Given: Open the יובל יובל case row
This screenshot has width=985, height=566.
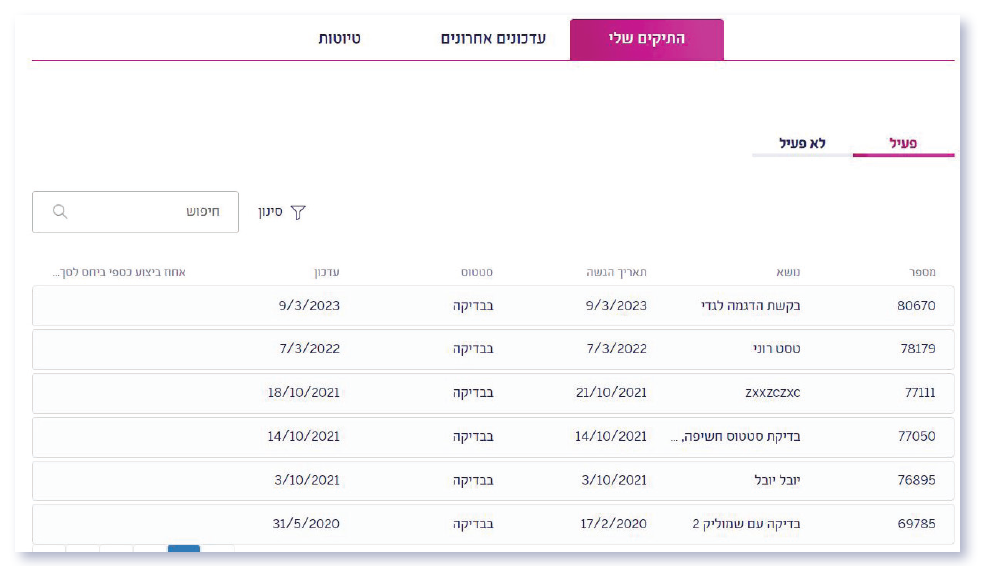Looking at the screenshot, I should [776, 480].
